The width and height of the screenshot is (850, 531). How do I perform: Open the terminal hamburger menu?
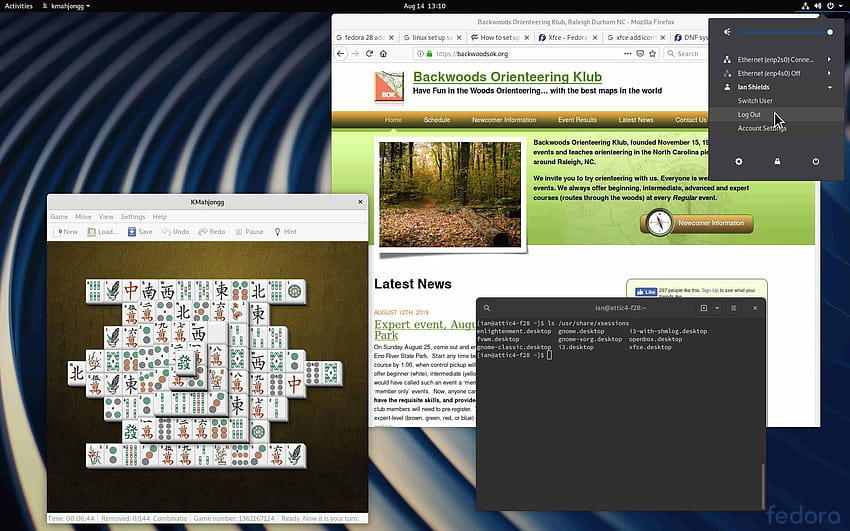(x=733, y=308)
